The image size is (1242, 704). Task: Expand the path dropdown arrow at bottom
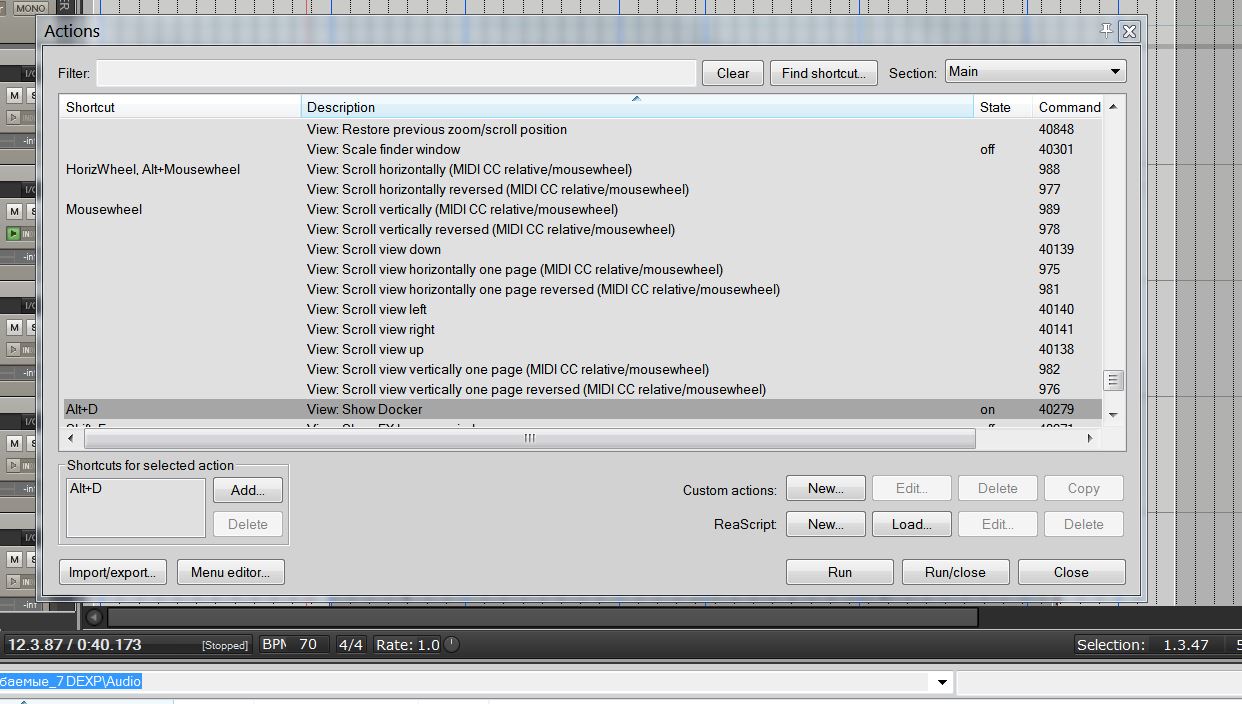[x=941, y=682]
